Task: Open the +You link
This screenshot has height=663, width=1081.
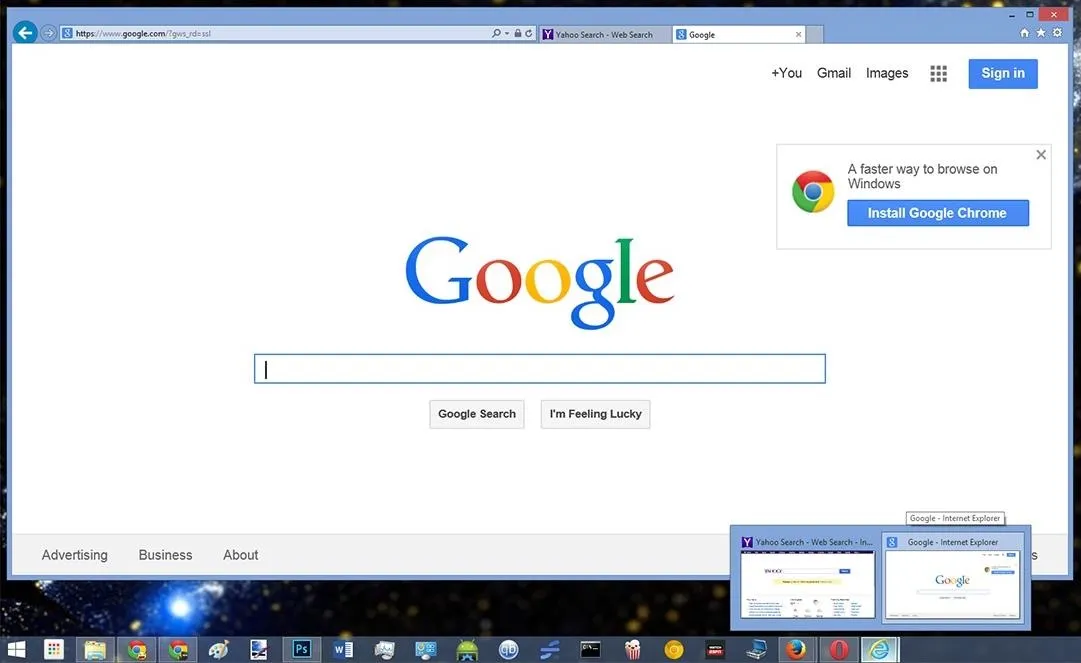Action: pos(787,73)
